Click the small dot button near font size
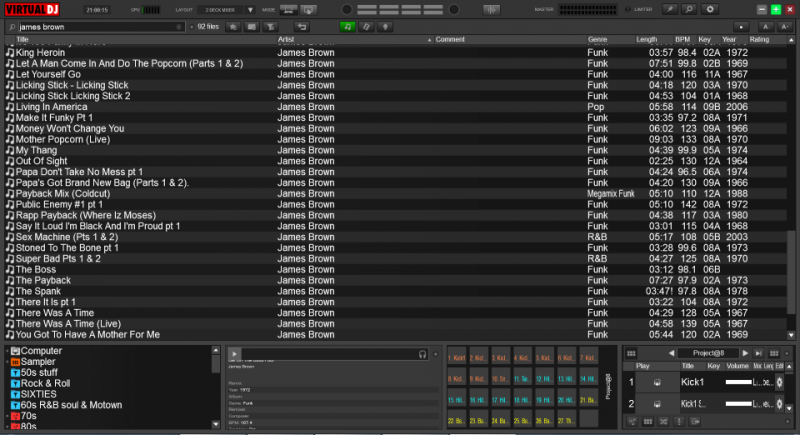This screenshot has height=435, width=800. click(741, 27)
